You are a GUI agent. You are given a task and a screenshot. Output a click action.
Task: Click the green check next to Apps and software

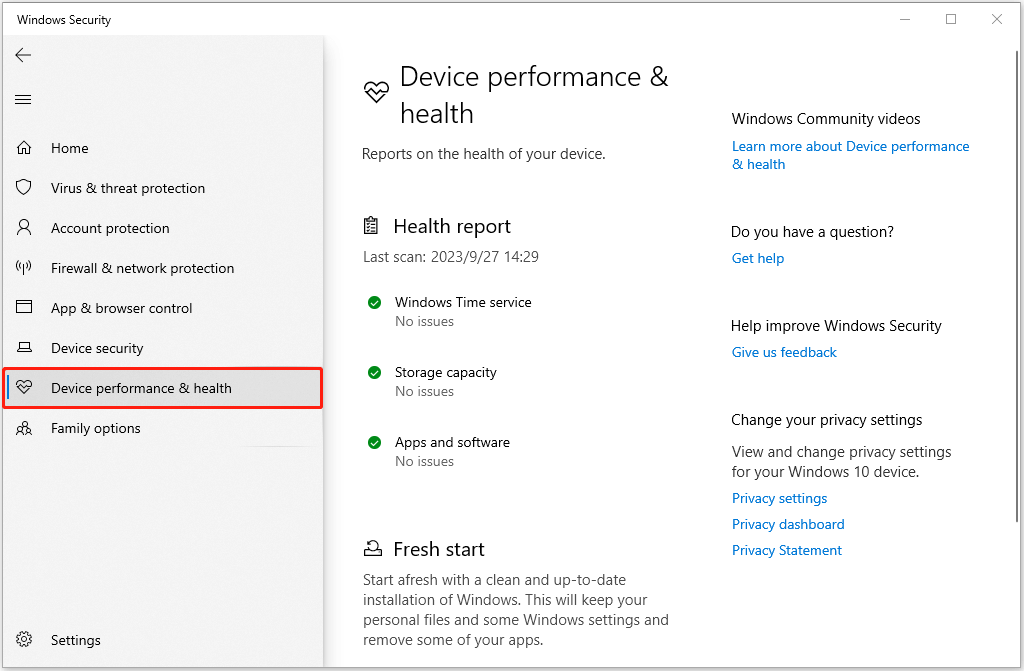tap(374, 442)
